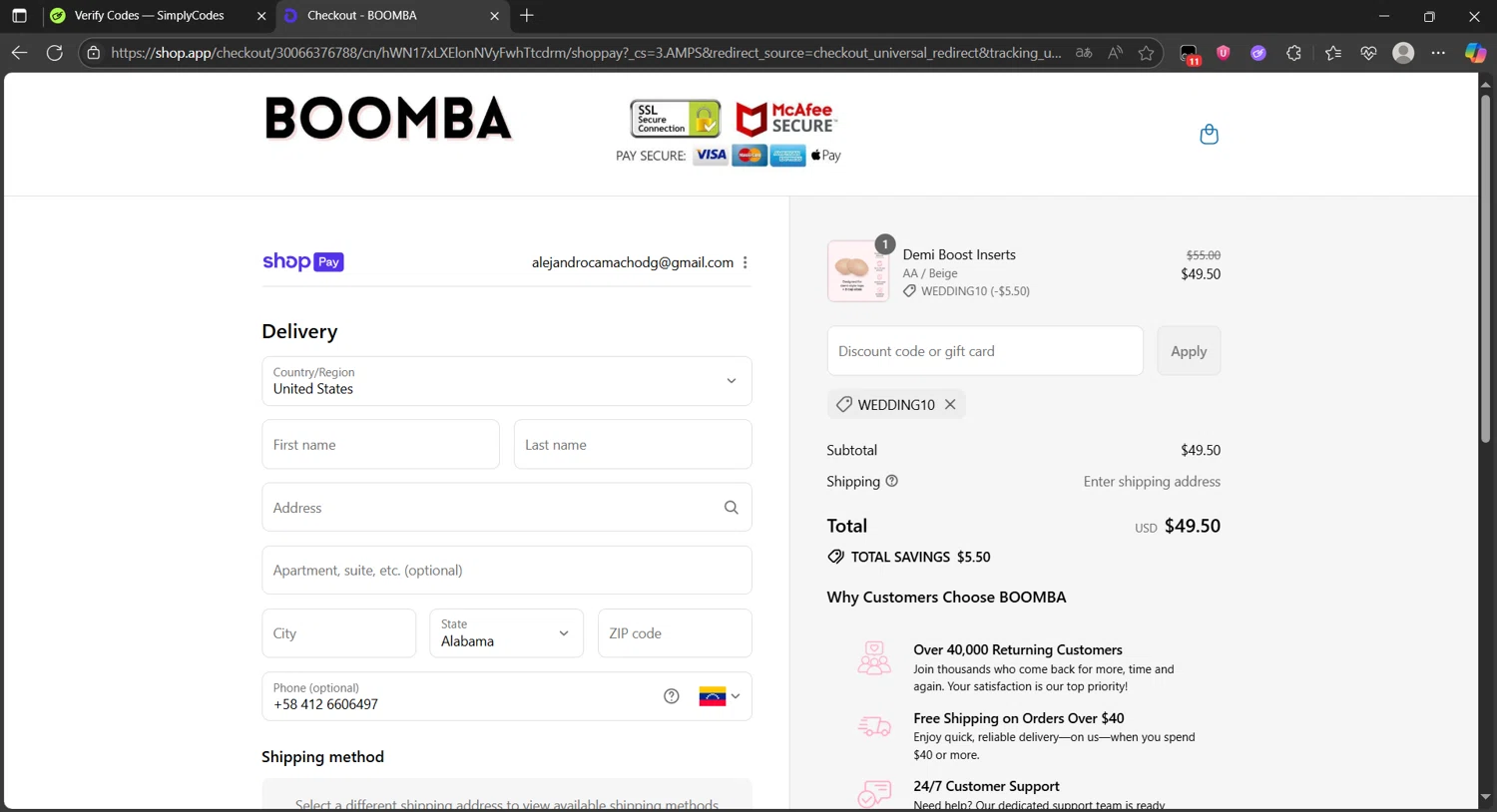Click the struck-through $55.00 price
The height and width of the screenshot is (812, 1497).
tap(1203, 255)
